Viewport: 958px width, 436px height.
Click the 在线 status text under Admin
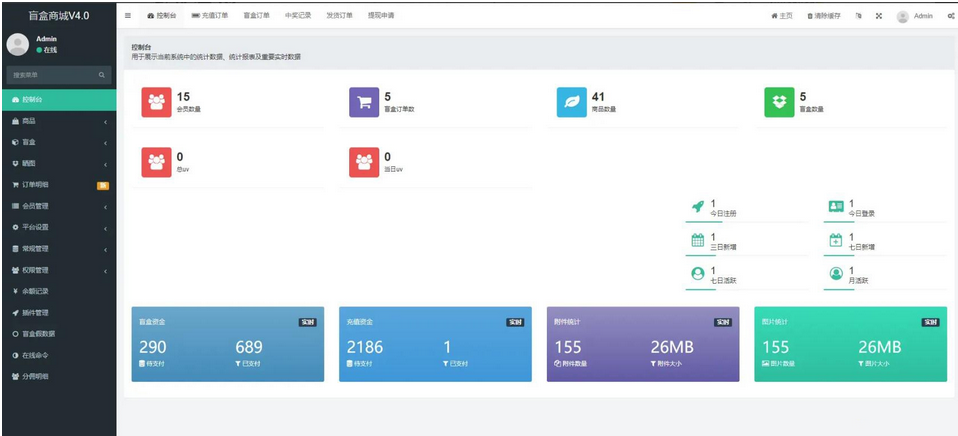point(49,50)
